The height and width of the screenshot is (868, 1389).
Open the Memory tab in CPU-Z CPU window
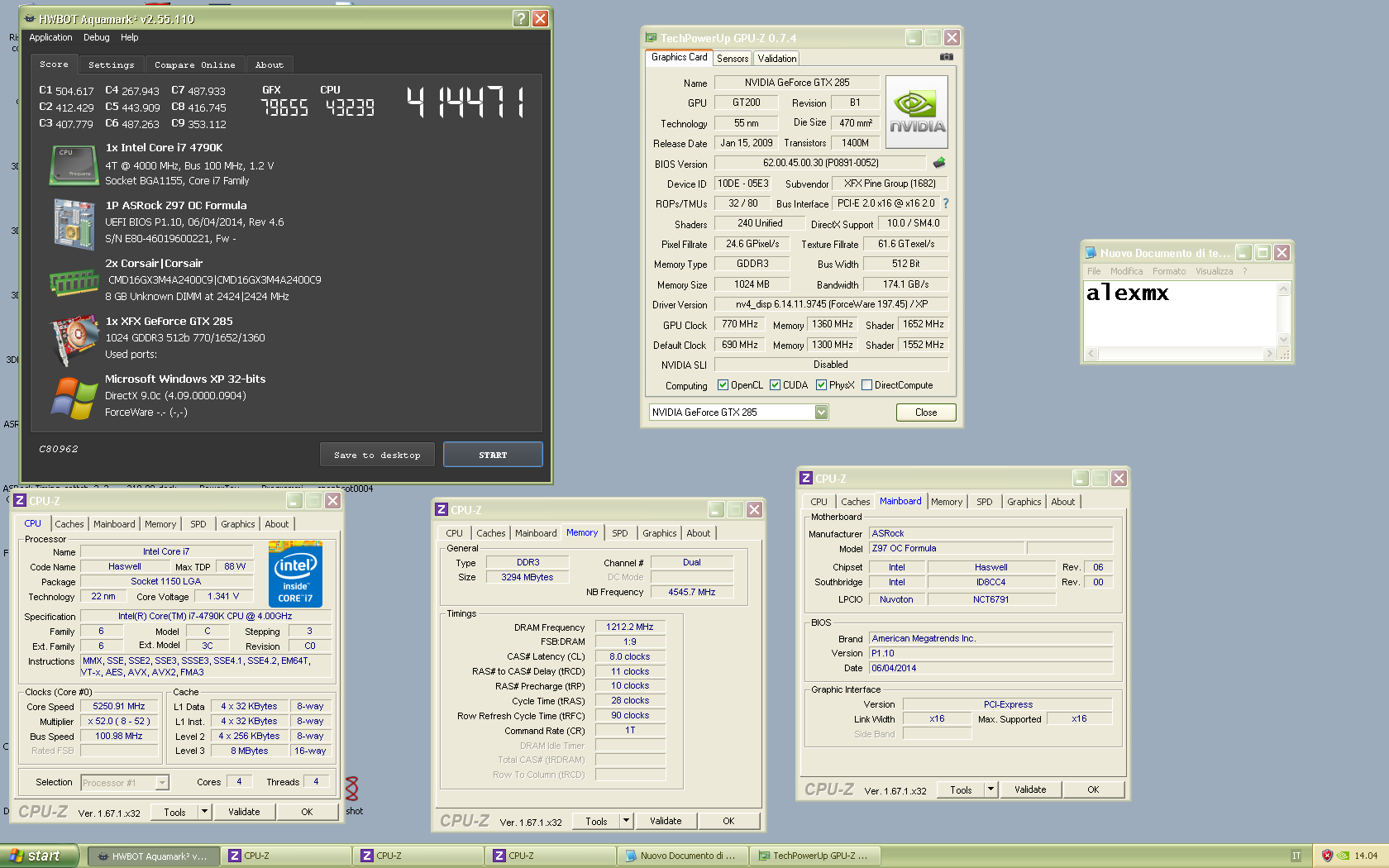(160, 524)
